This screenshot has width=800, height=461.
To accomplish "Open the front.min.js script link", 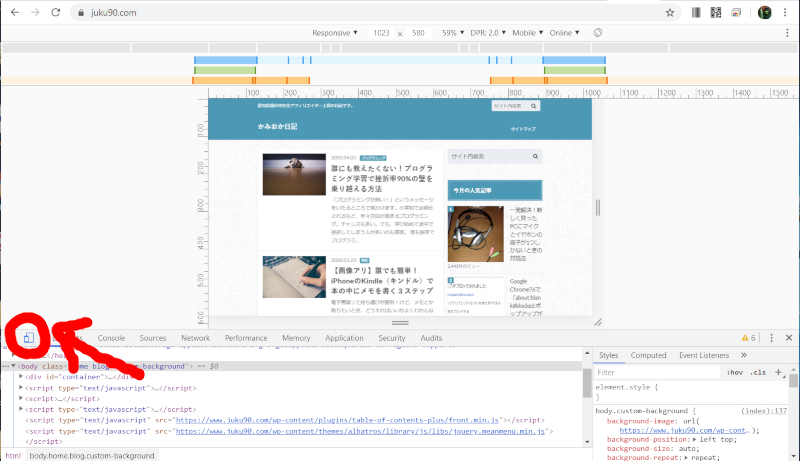I will click(x=337, y=420).
